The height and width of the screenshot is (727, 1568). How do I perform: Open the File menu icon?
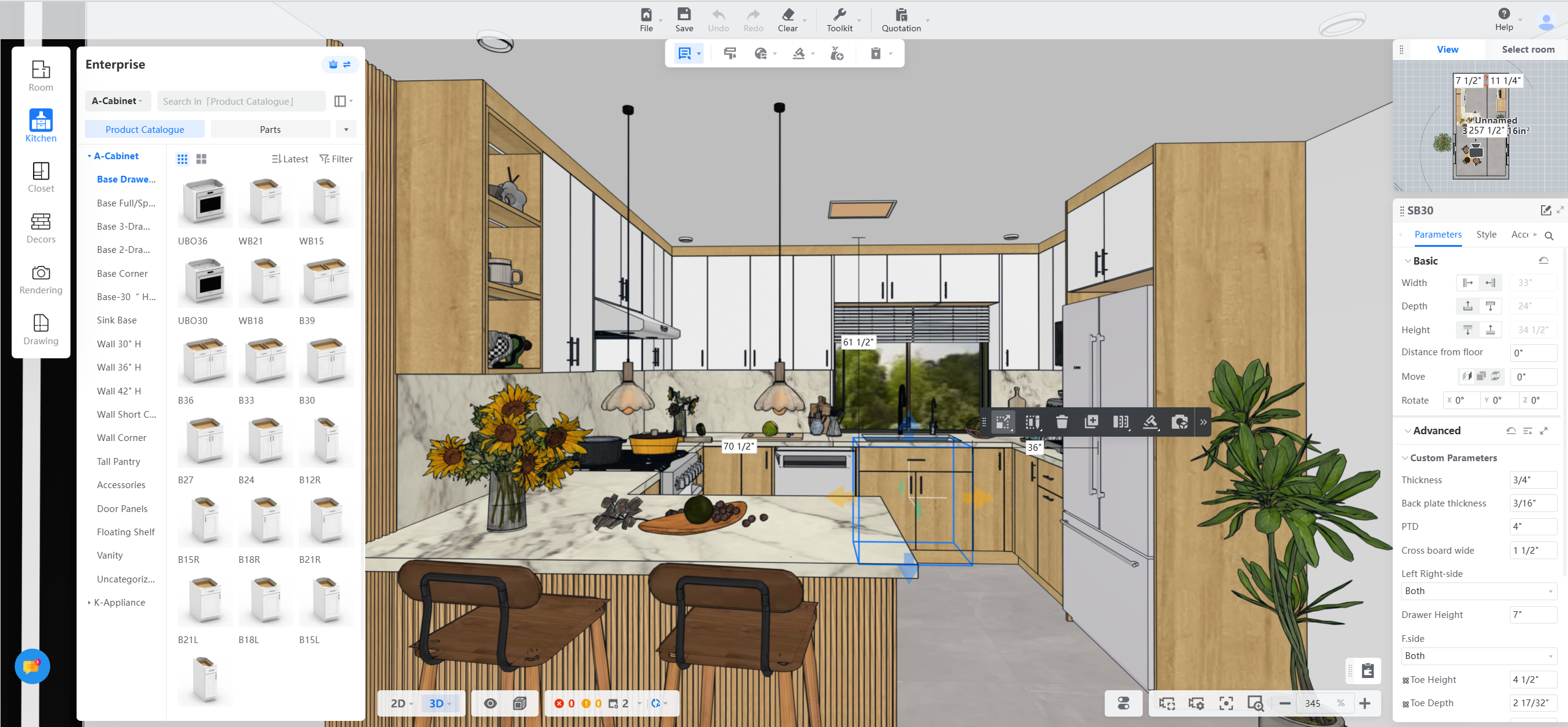[646, 20]
